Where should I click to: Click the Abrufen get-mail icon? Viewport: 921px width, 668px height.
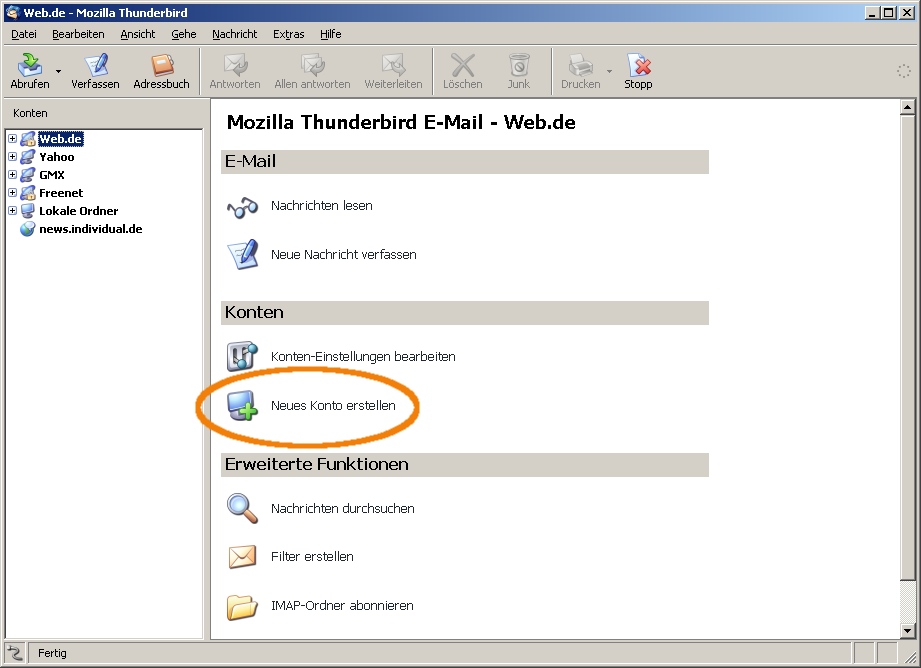[29, 65]
